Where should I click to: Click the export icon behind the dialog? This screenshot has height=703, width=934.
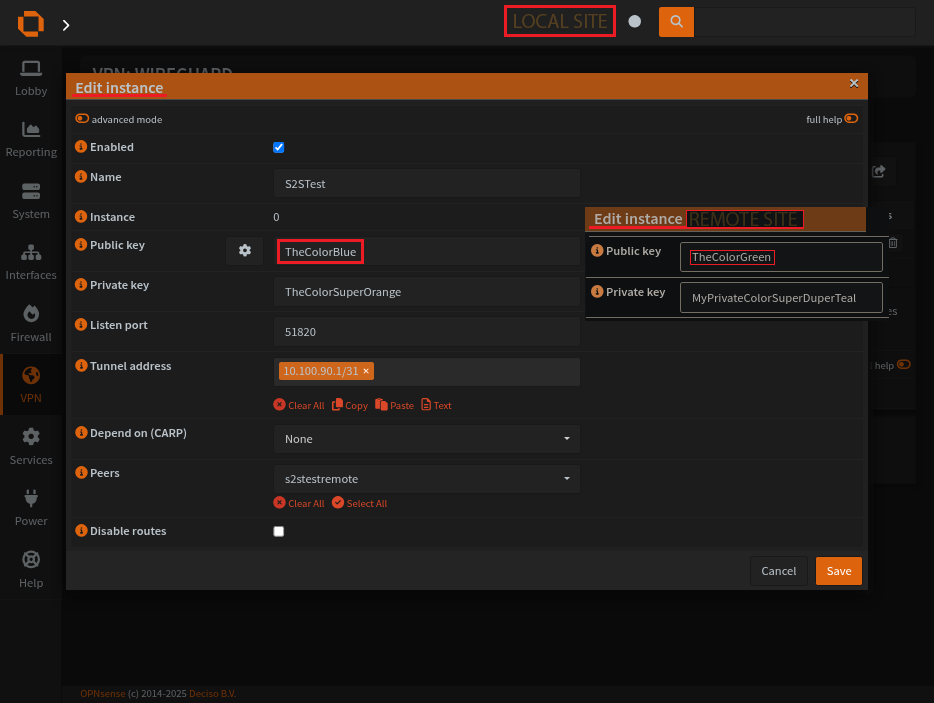click(879, 172)
